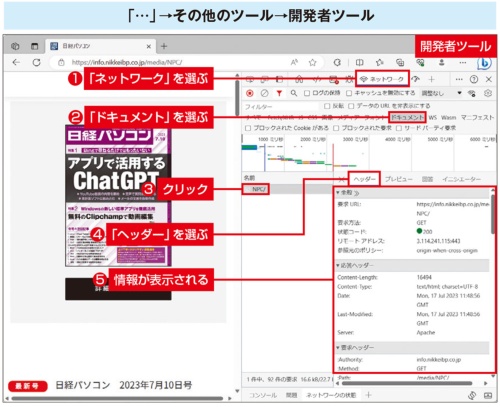Start Read aloud from address bar
Image resolution: width=500 pixels, height=407 pixels.
(x=294, y=62)
